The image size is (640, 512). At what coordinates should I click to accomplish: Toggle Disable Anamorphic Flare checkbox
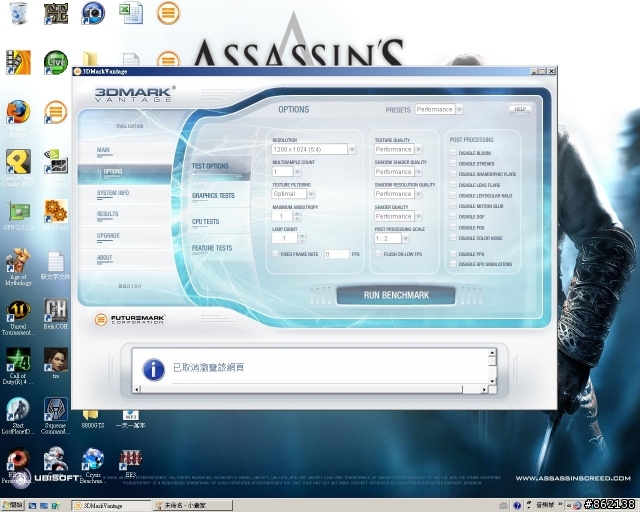tap(453, 174)
